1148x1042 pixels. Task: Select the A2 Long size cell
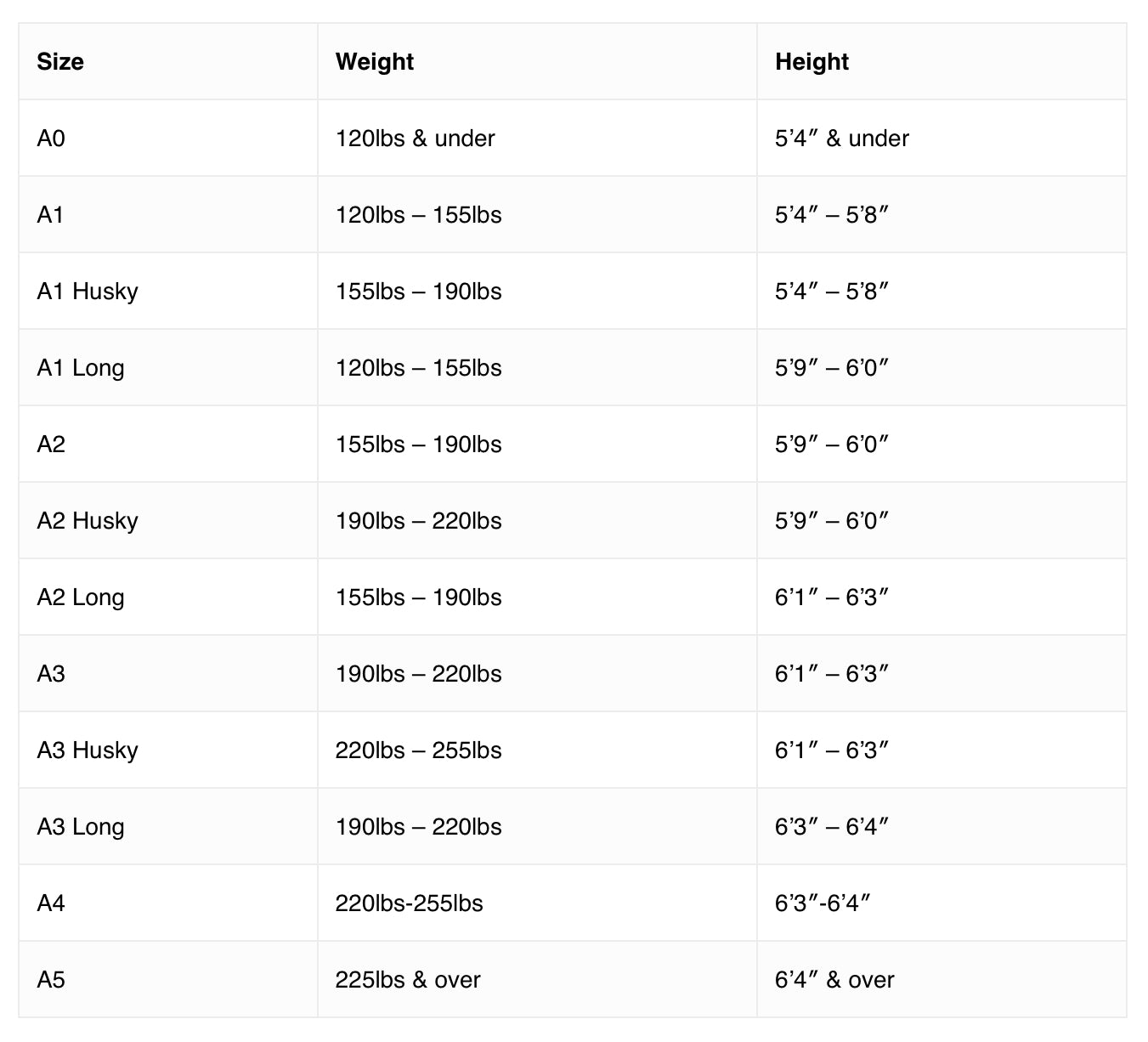coord(81,597)
